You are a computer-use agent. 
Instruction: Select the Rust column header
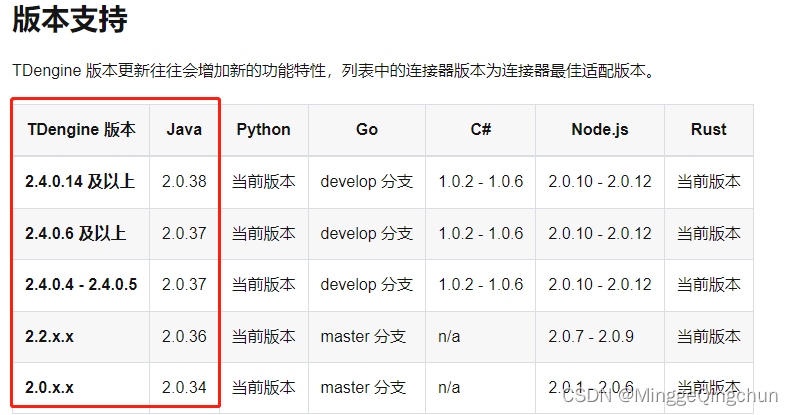[709, 129]
